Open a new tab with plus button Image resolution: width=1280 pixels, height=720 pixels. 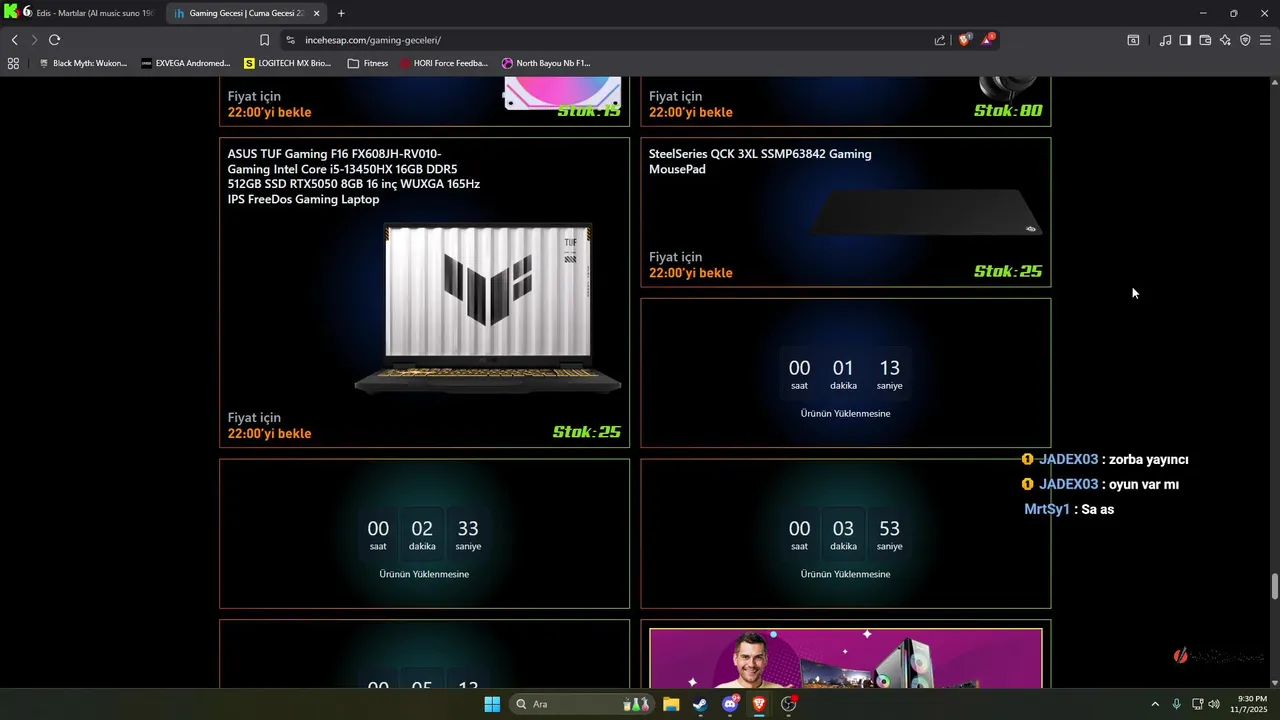point(341,13)
